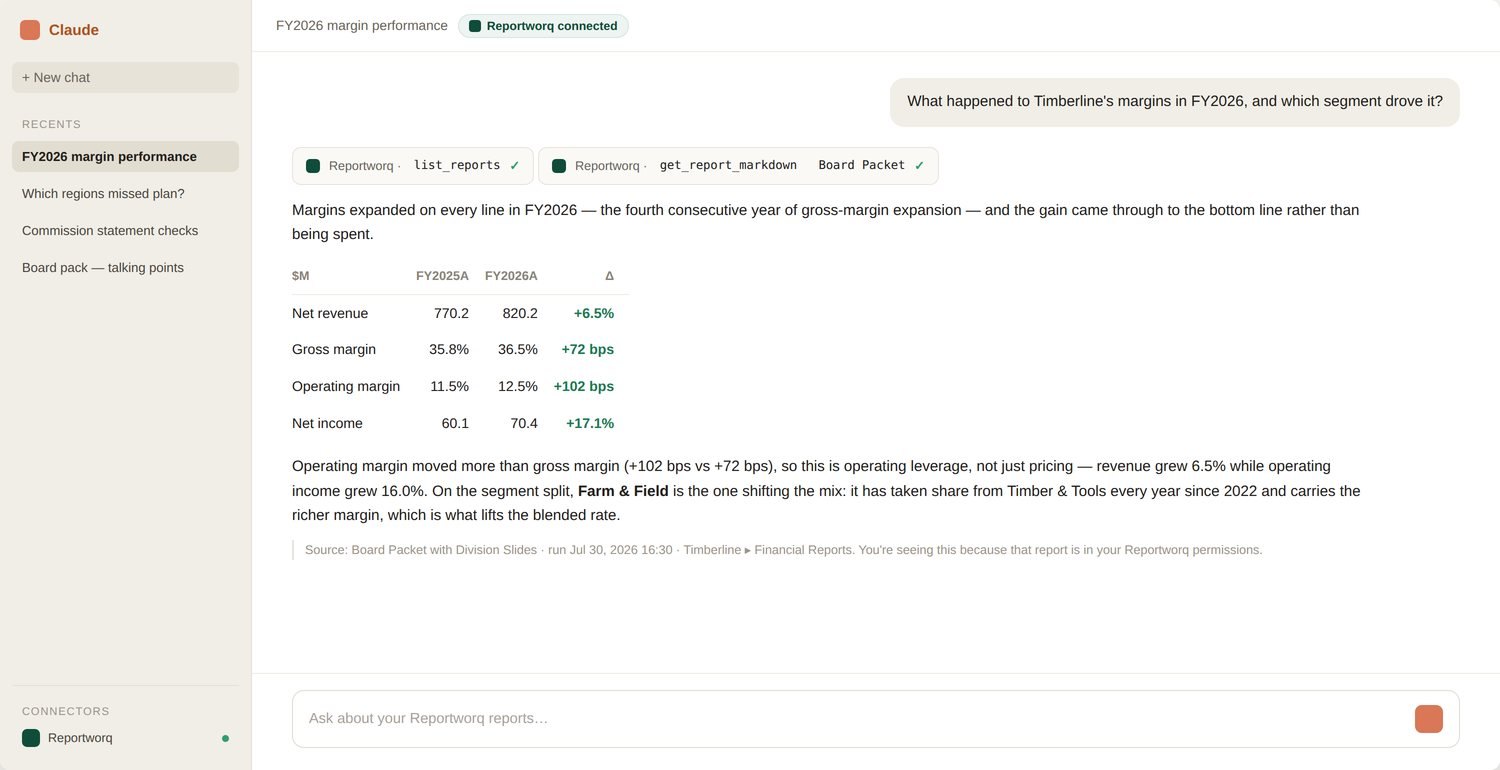Click the Board Packet checkmark
The image size is (1500, 770).
click(x=919, y=166)
